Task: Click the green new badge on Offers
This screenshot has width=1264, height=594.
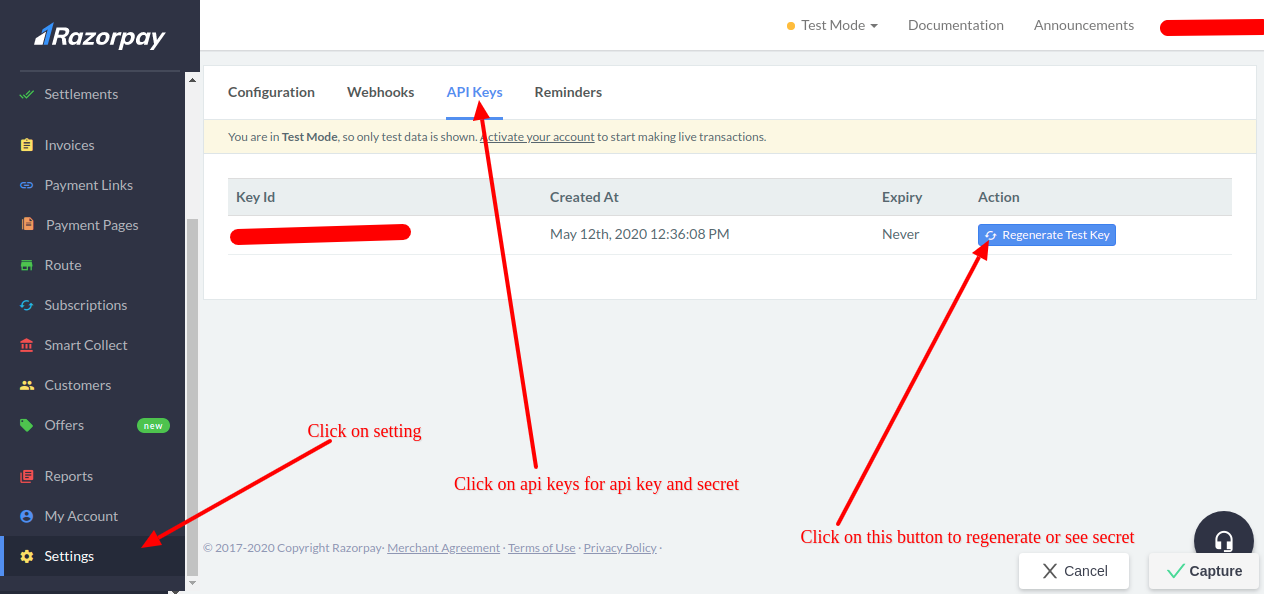Action: click(153, 425)
